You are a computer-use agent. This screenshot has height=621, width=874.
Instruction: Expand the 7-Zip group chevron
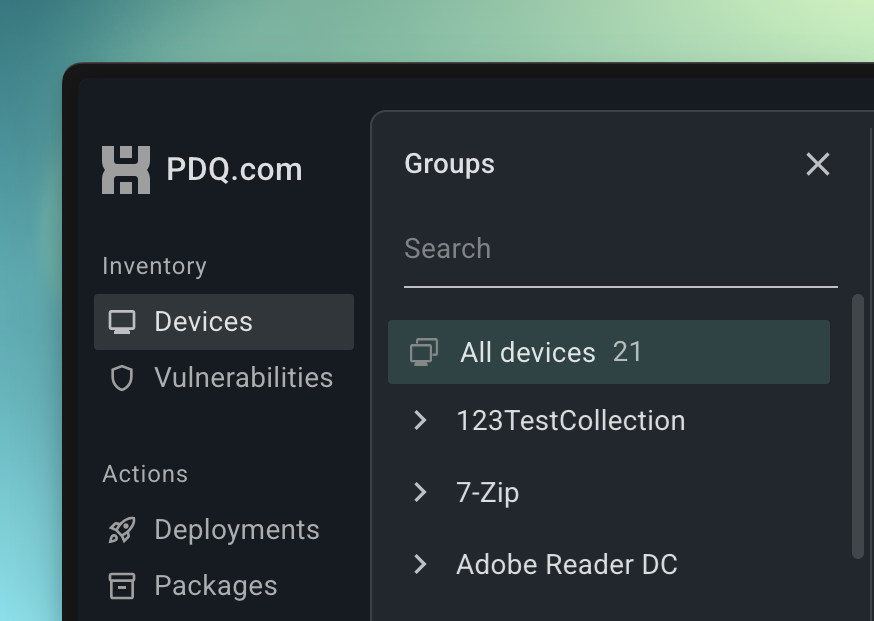[421, 492]
